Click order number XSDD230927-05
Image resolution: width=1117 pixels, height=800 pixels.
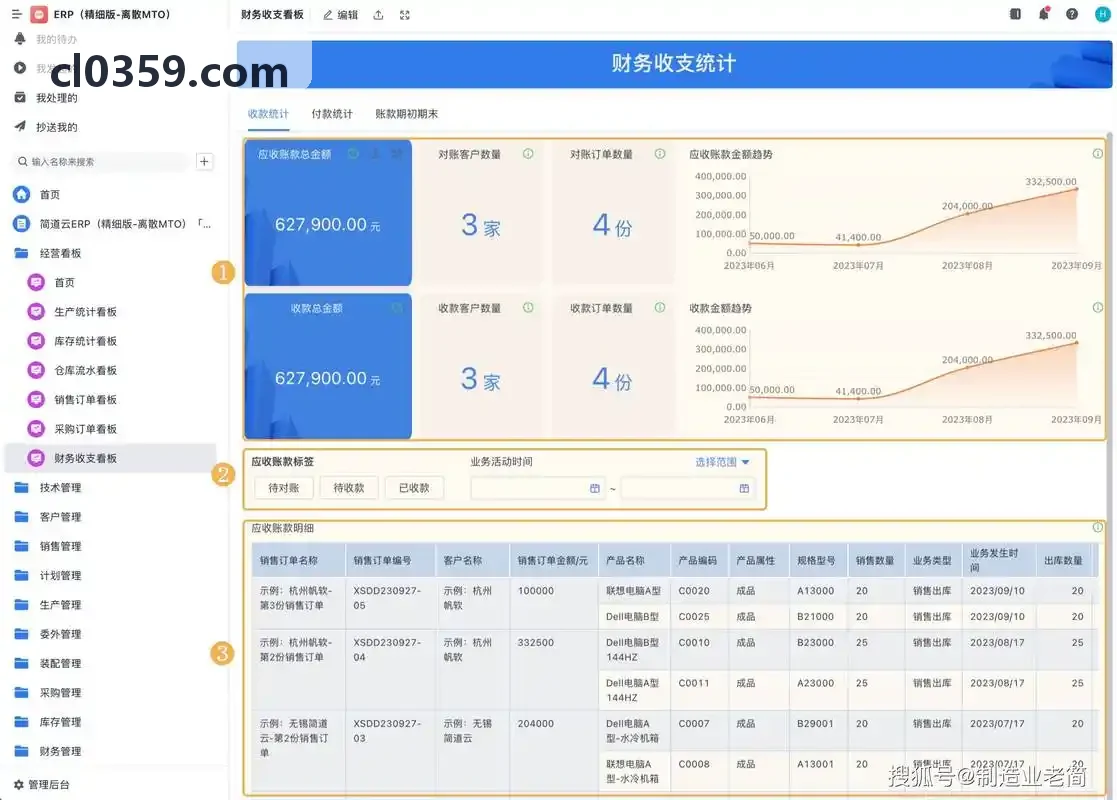[x=387, y=598]
